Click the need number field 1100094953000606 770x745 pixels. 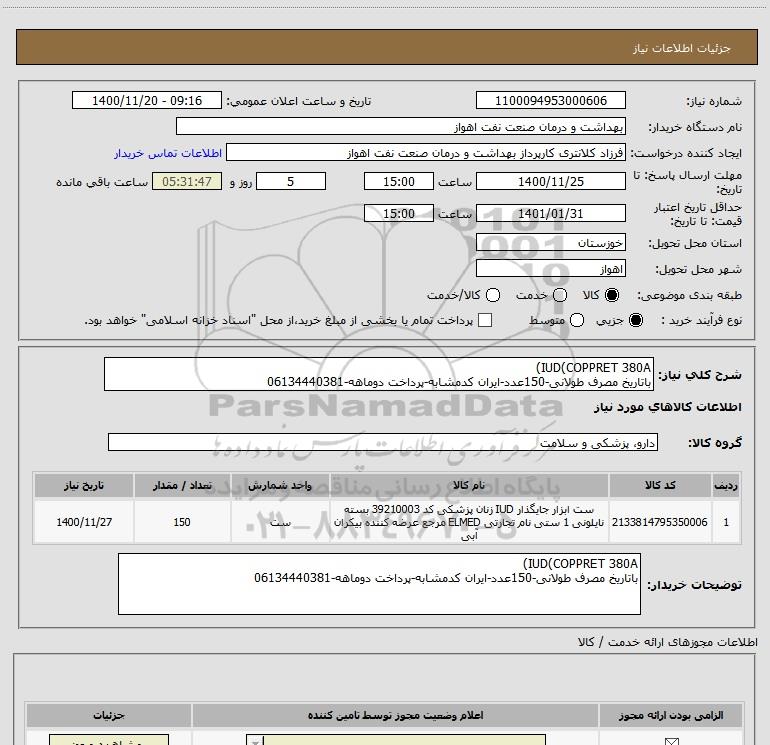pos(550,100)
